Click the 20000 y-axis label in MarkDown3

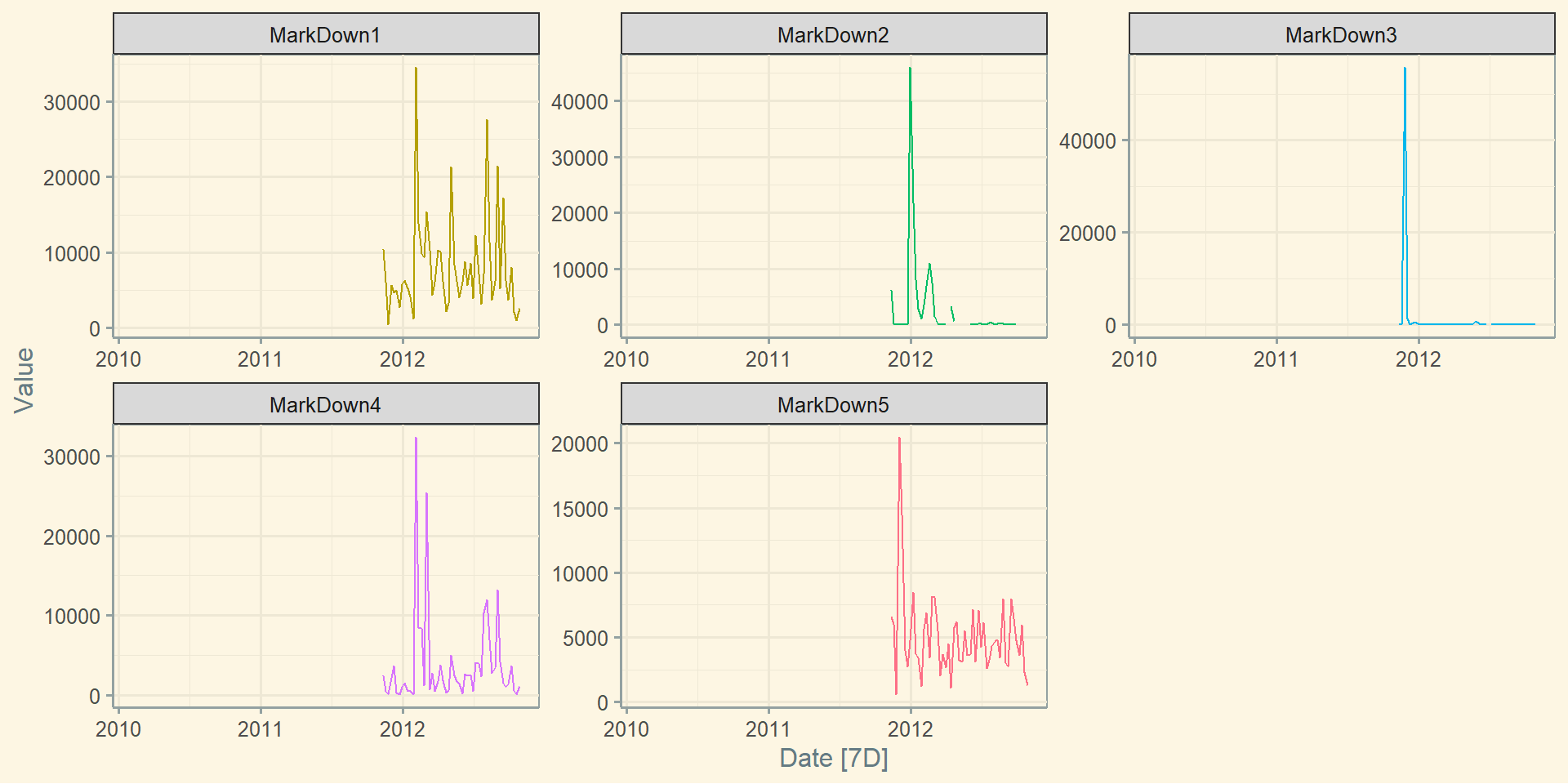[x=1088, y=234]
